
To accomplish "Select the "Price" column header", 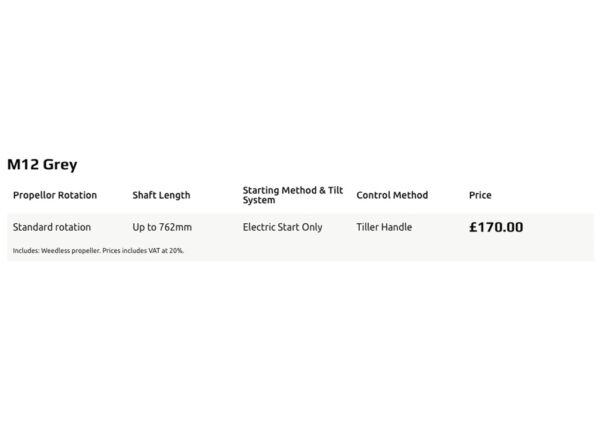I will 480,195.
